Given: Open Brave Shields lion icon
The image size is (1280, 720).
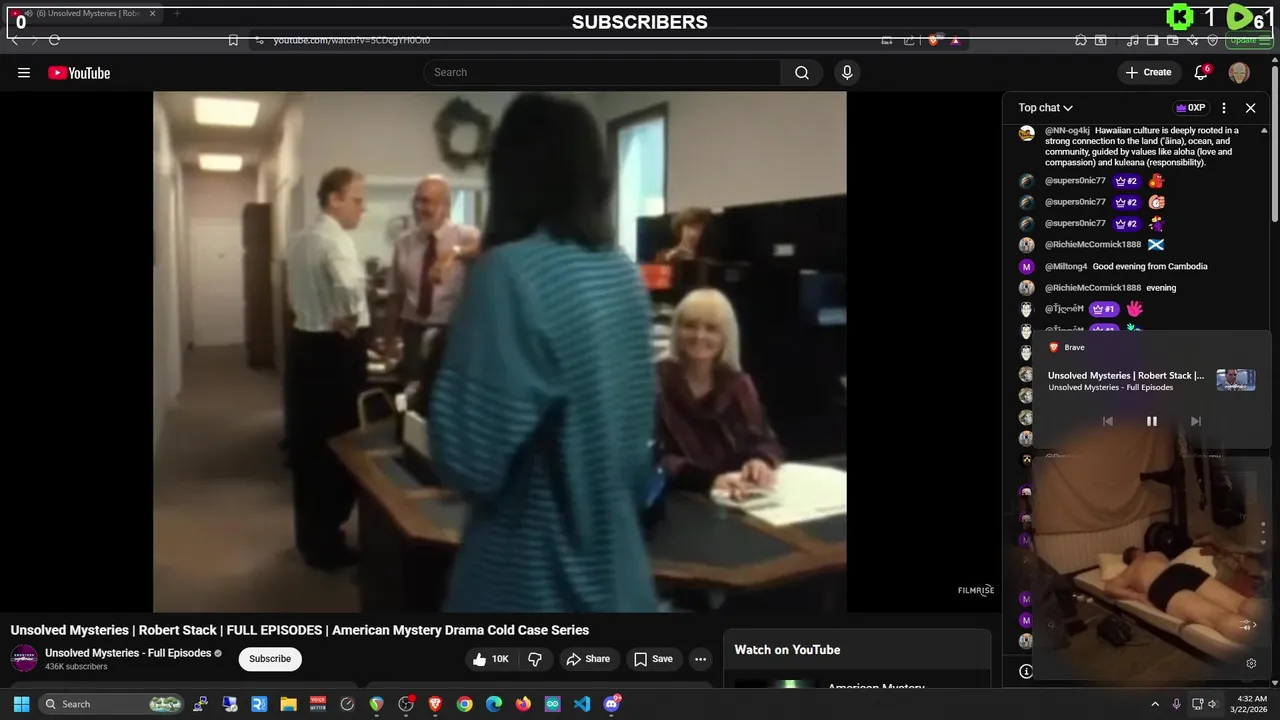Looking at the screenshot, I should click(x=934, y=40).
